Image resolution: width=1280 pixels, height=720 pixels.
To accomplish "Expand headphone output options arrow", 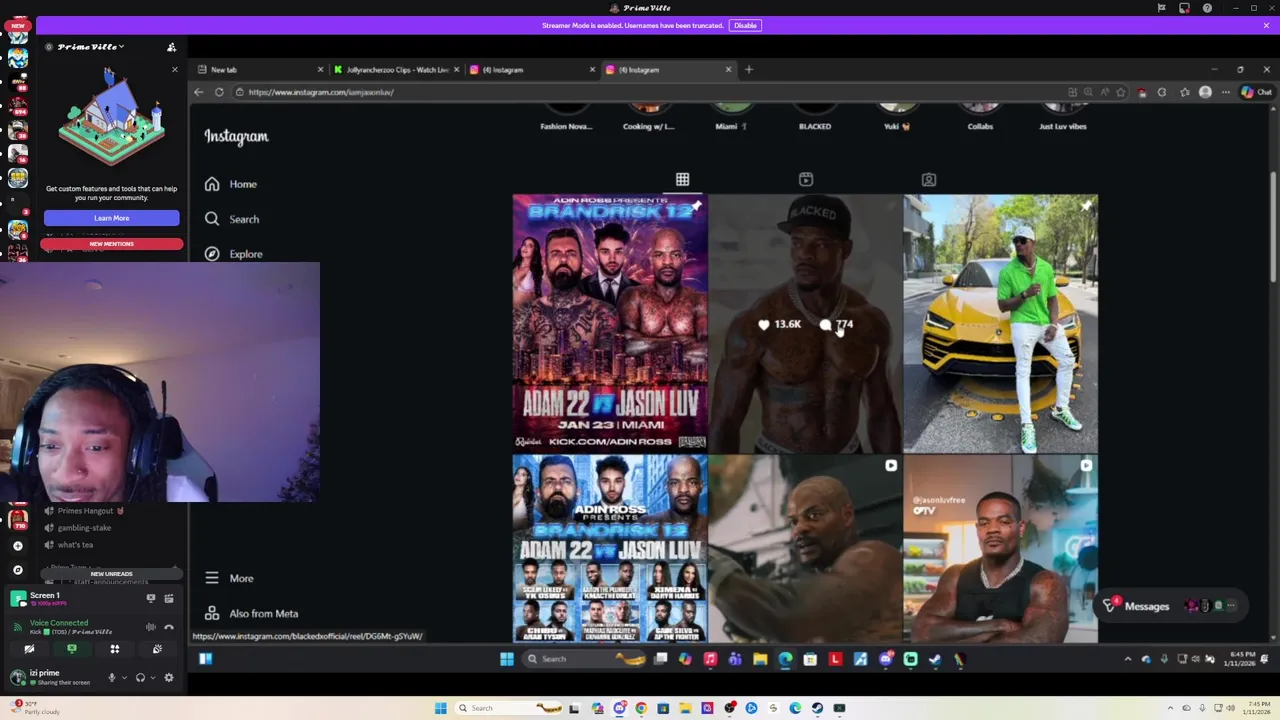I will point(153,678).
